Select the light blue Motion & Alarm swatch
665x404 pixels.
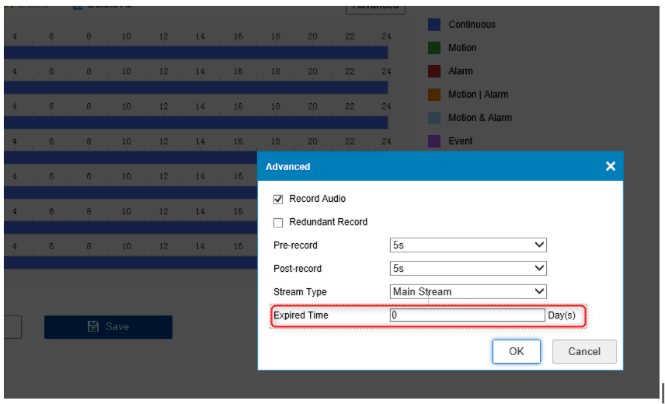[x=435, y=117]
